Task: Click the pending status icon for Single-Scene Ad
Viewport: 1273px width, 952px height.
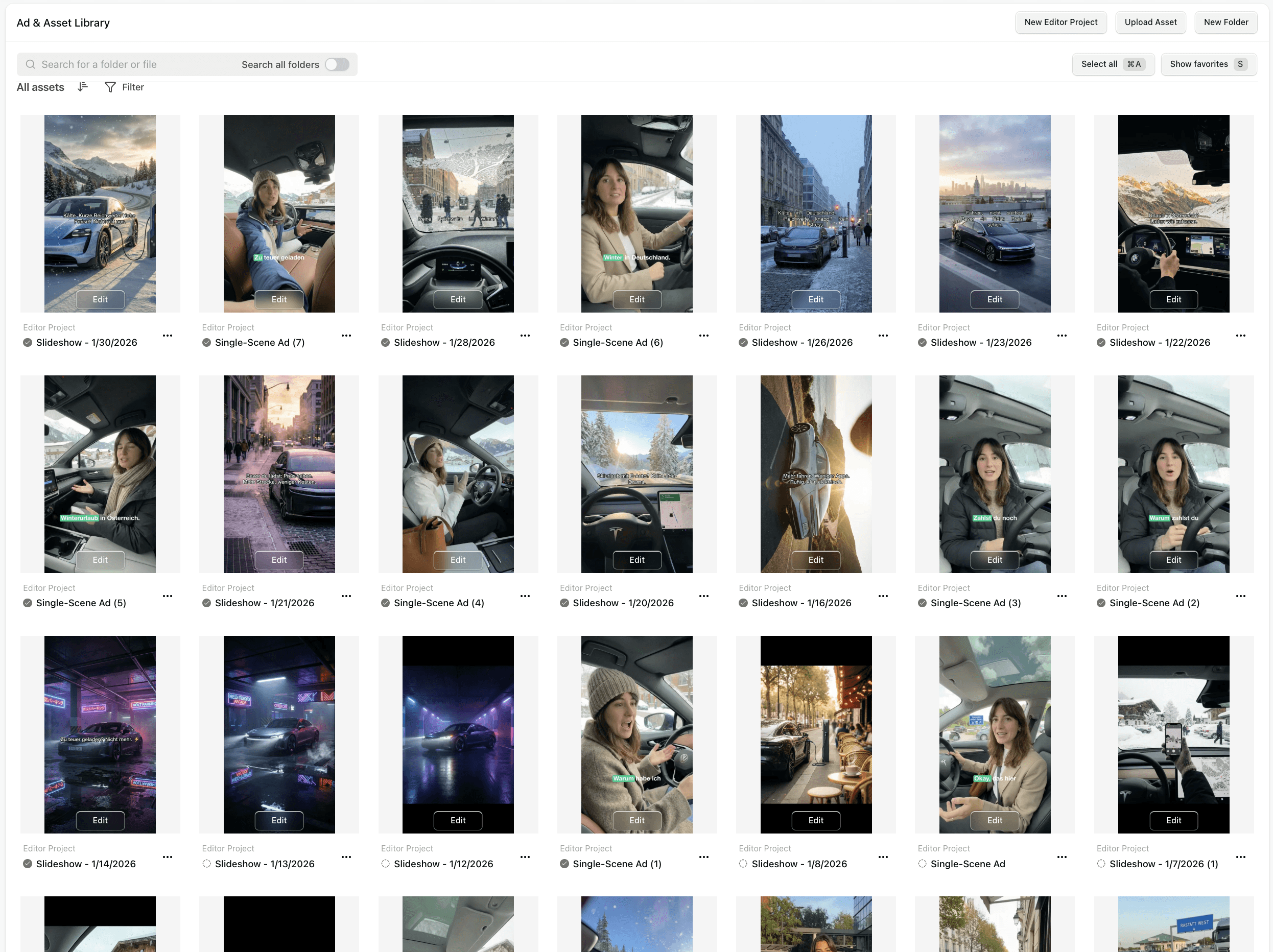Action: click(922, 864)
